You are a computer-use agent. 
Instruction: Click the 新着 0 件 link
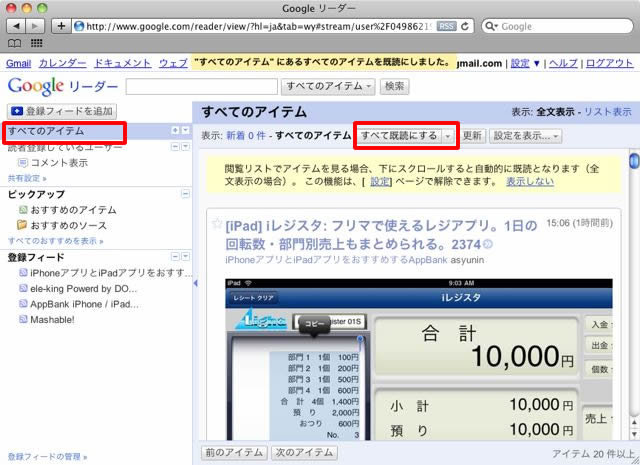(x=246, y=136)
